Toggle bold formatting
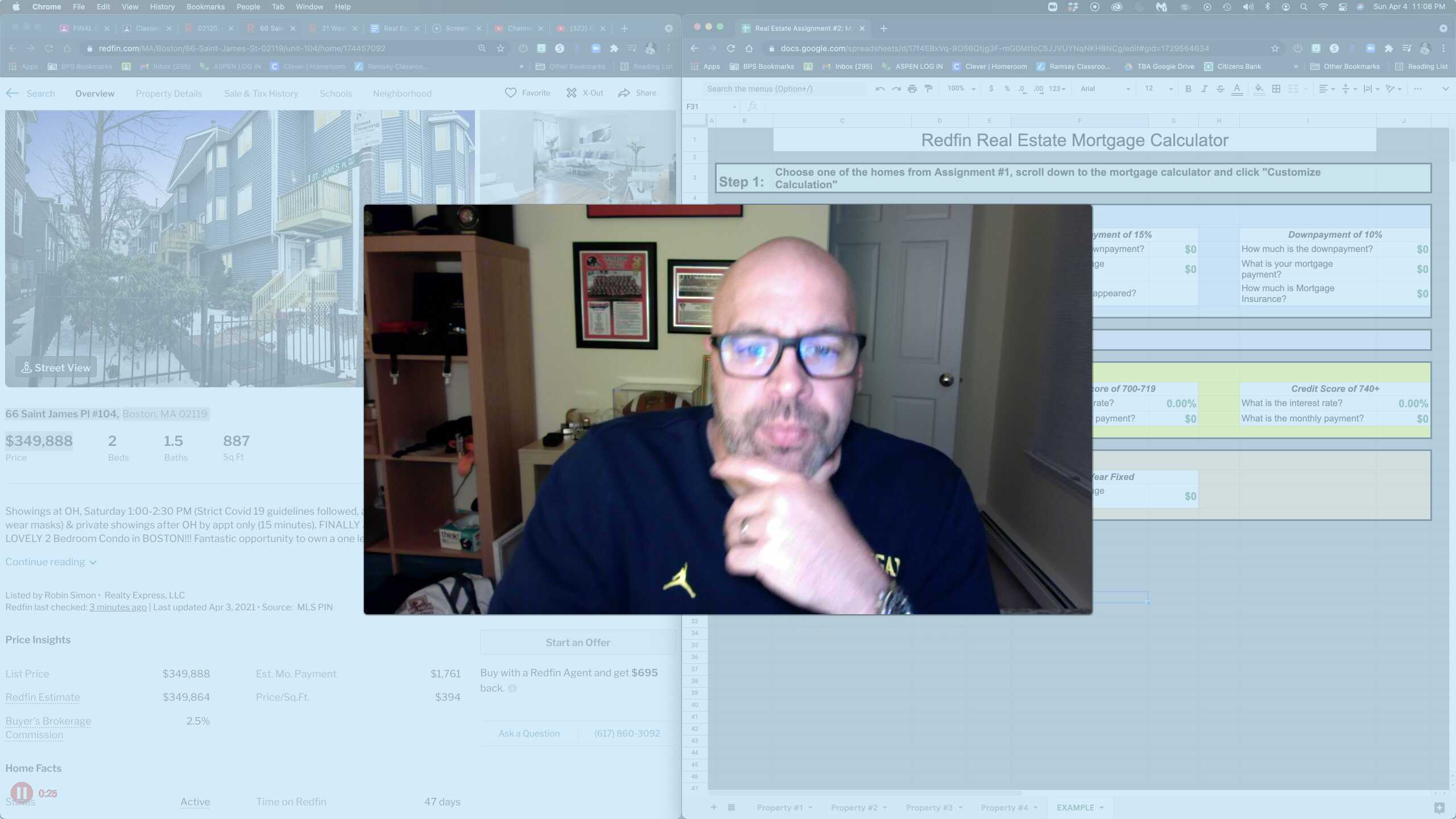The width and height of the screenshot is (1456, 819). (1188, 89)
